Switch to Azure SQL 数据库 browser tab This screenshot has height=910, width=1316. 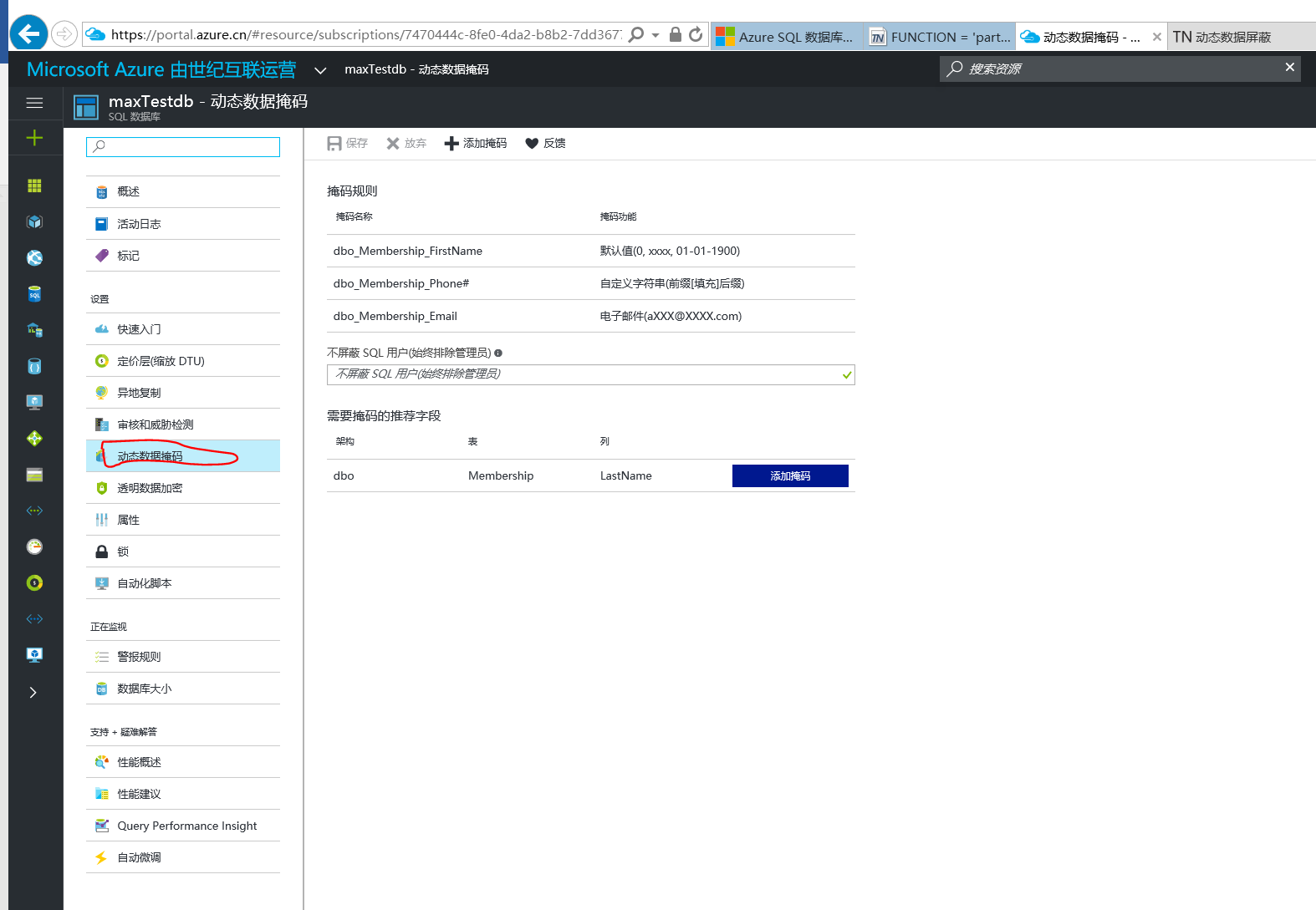pos(787,37)
